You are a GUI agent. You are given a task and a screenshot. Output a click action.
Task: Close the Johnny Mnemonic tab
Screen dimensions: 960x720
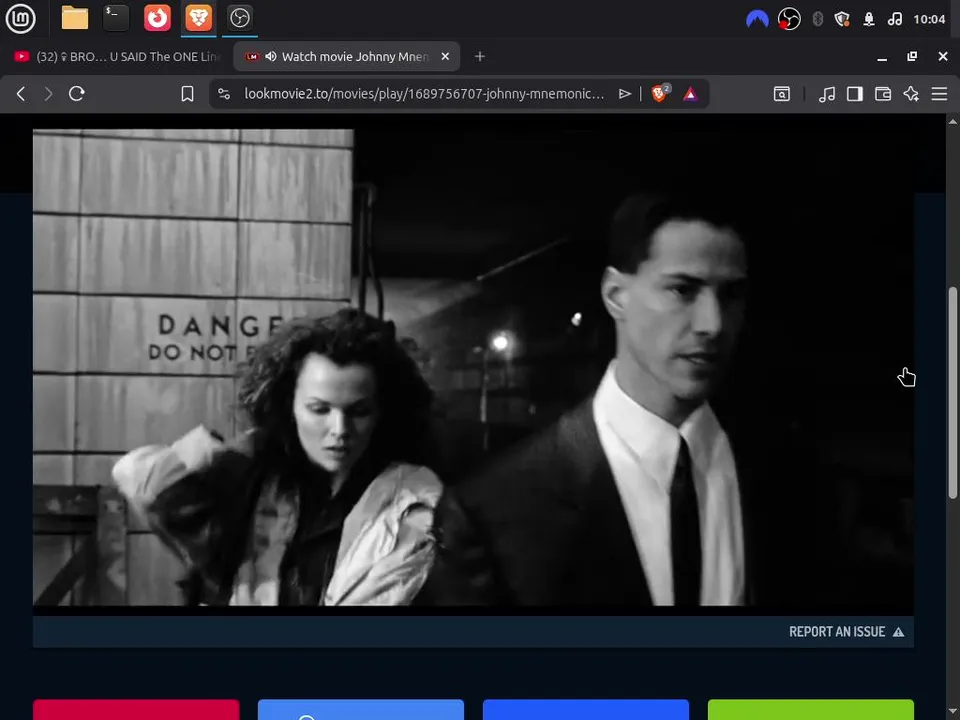[445, 56]
